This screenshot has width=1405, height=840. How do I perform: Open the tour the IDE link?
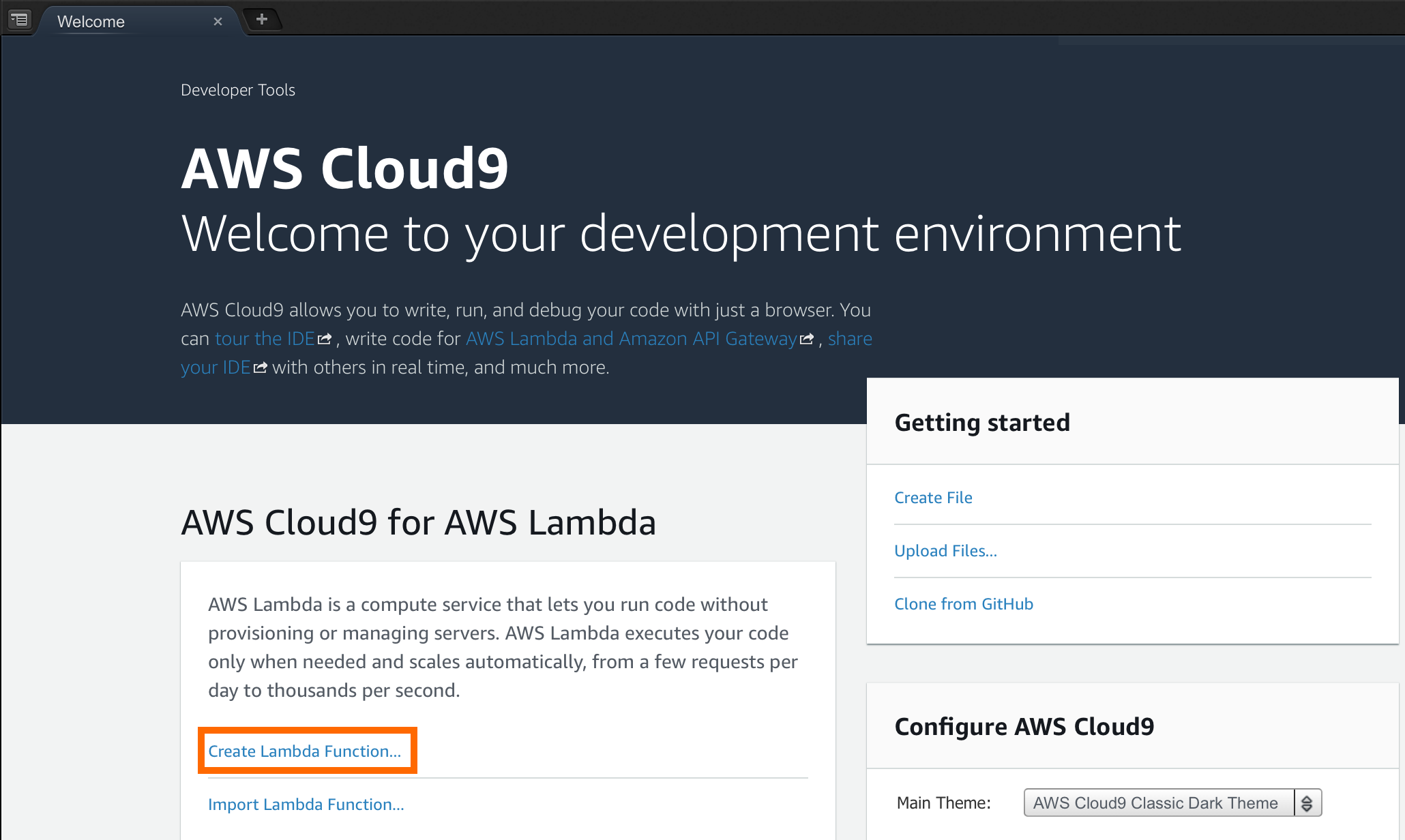265,338
